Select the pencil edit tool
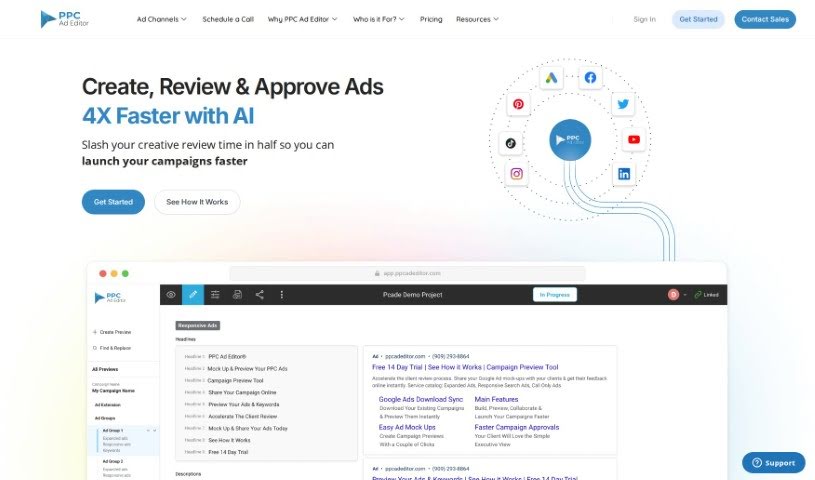Image resolution: width=815 pixels, height=480 pixels. pos(193,294)
